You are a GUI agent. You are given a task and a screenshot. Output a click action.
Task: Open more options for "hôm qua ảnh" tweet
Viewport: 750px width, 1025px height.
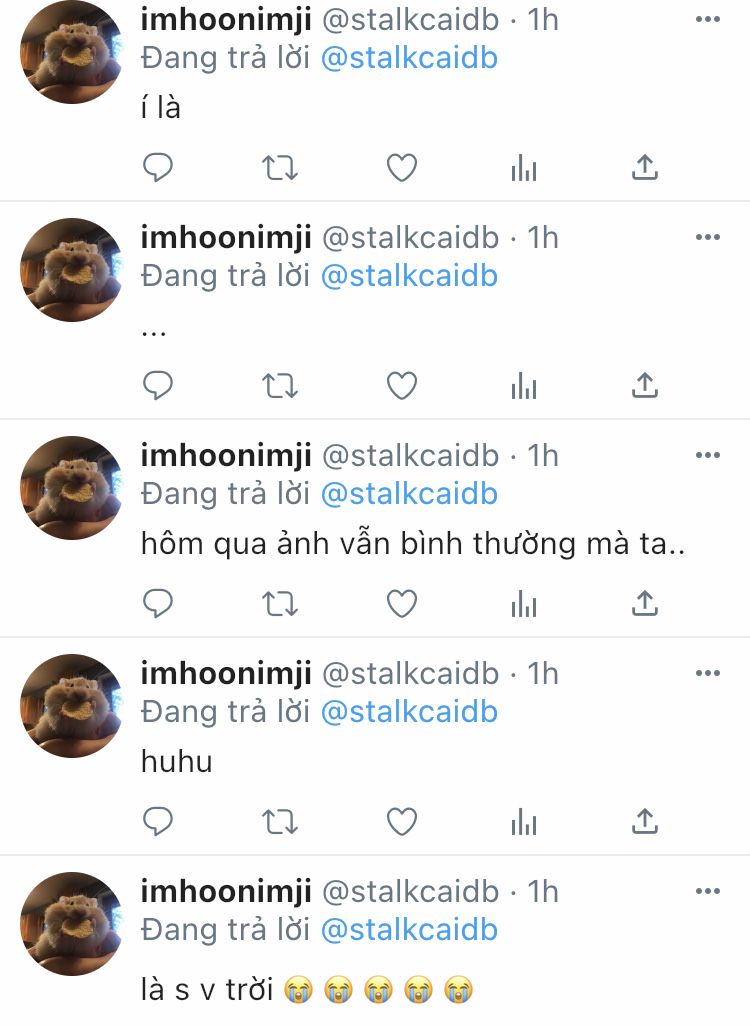pos(707,455)
